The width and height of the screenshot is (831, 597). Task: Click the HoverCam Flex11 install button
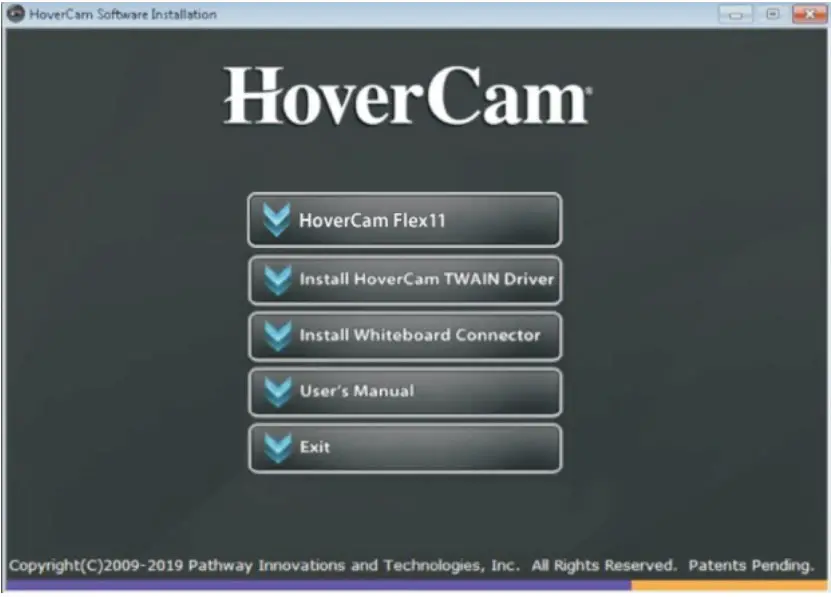pos(404,220)
